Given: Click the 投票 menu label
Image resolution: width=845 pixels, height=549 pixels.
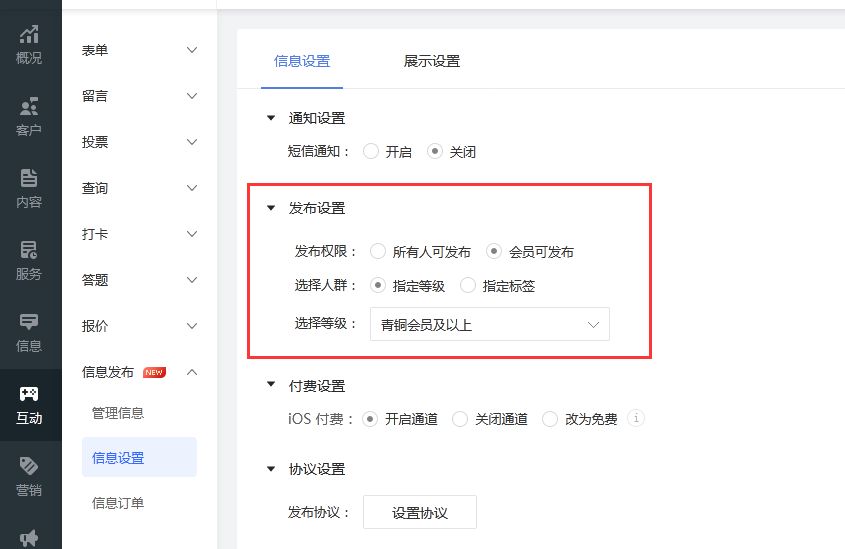Looking at the screenshot, I should click(95, 142).
